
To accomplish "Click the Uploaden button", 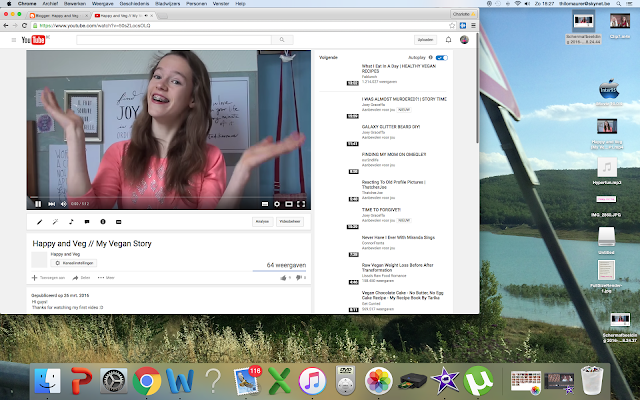I will coord(425,40).
